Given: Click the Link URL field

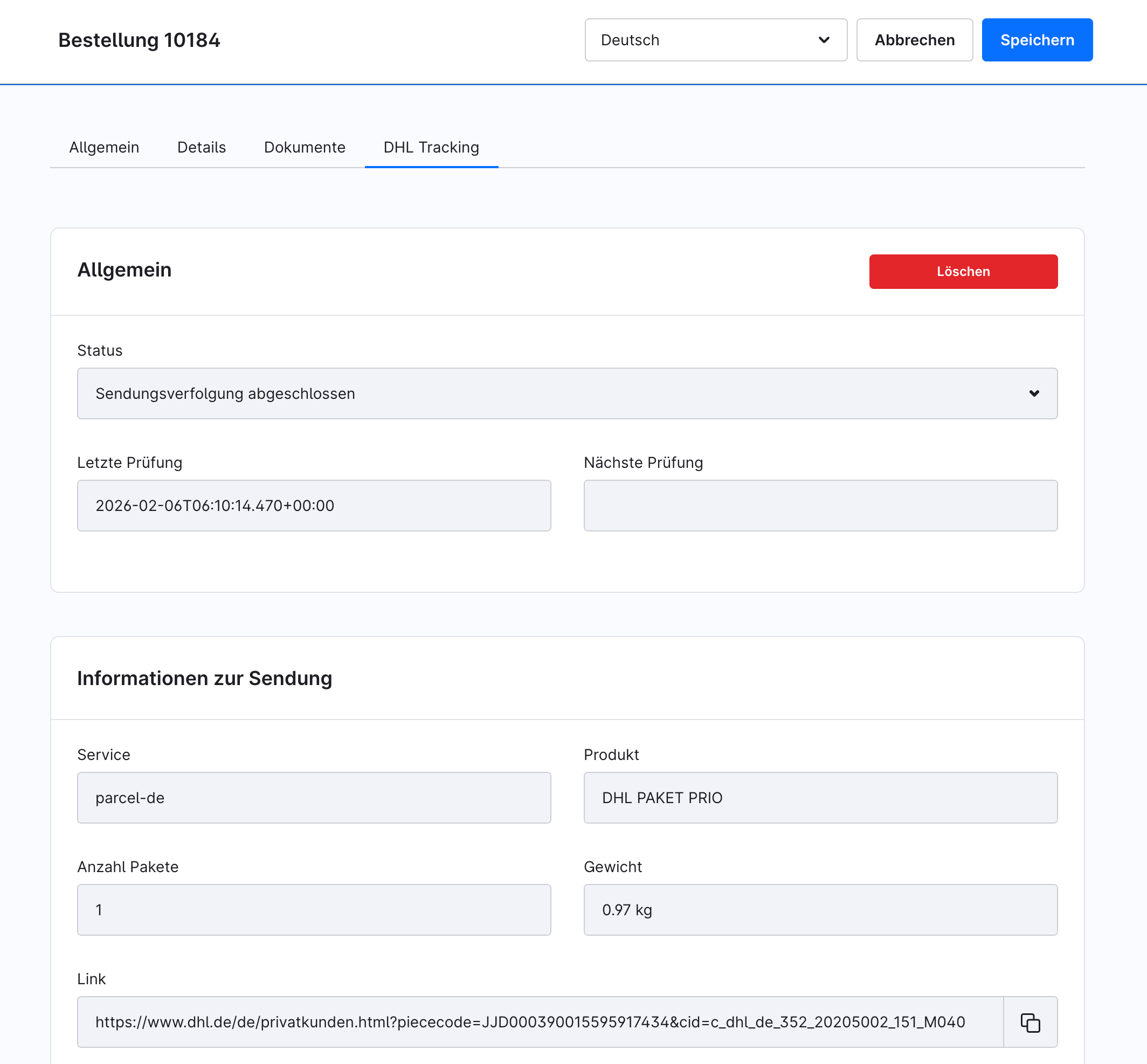Looking at the screenshot, I should 540,1022.
